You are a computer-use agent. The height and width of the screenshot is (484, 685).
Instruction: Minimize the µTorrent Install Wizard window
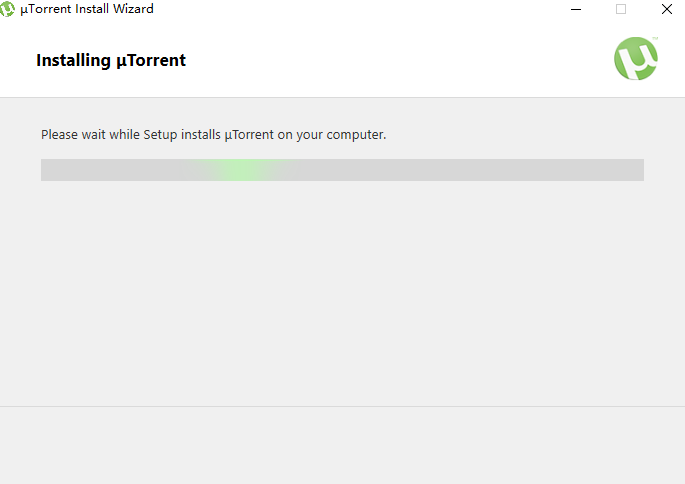[x=576, y=9]
